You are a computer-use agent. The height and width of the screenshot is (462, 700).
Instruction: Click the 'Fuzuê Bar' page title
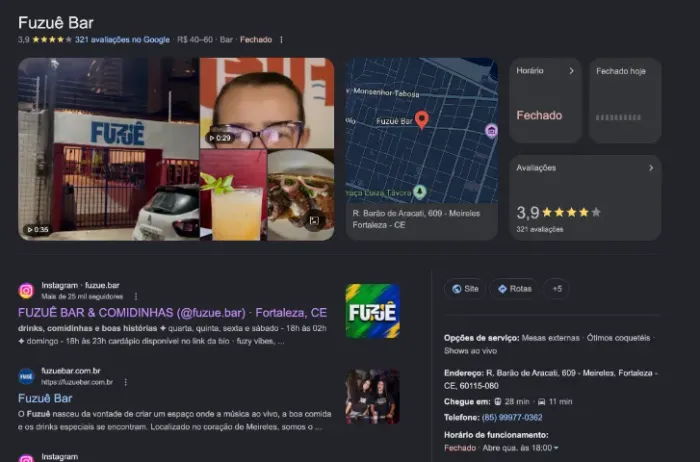56,23
